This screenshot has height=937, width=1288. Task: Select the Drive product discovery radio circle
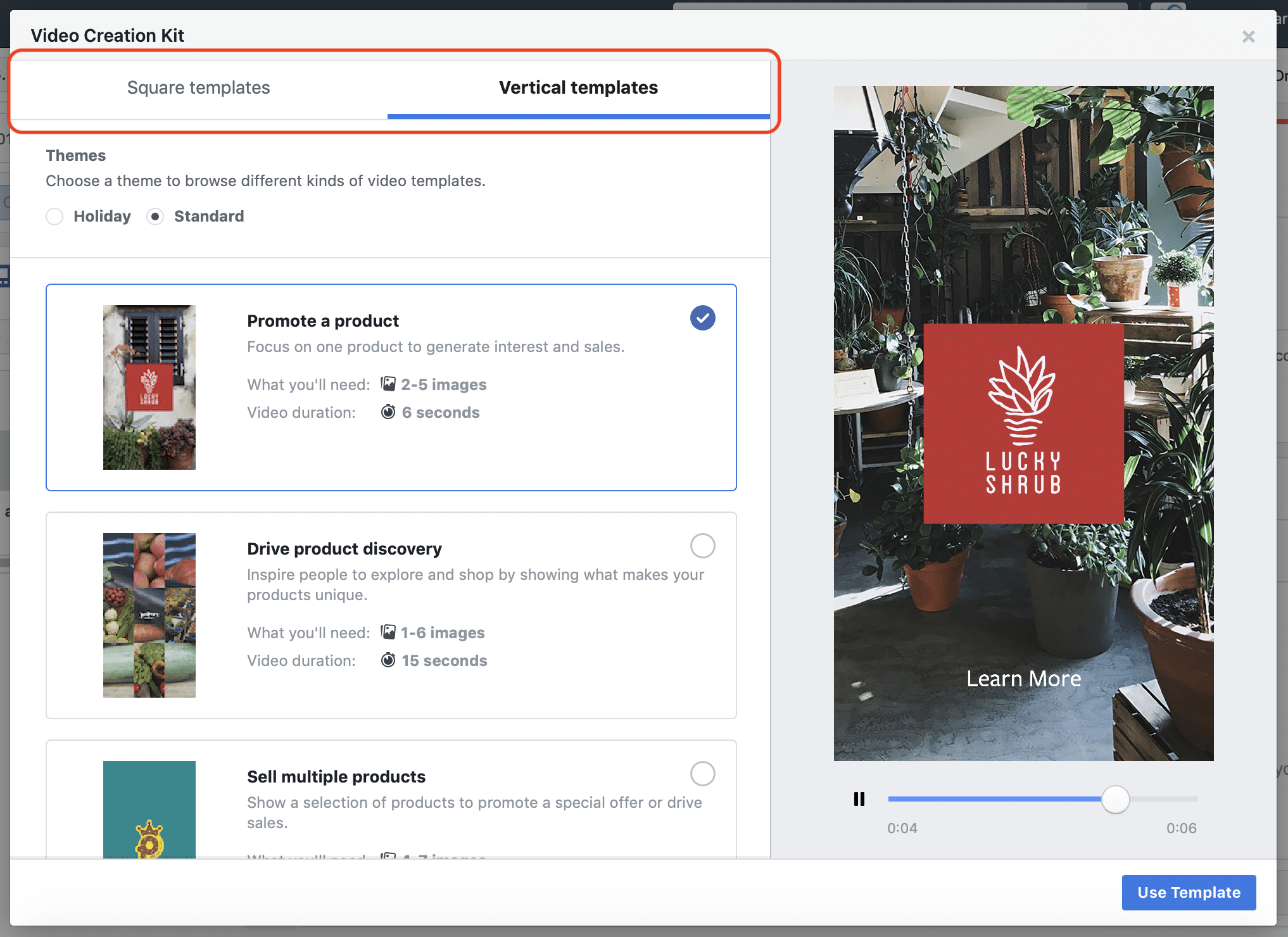pyautogui.click(x=703, y=546)
